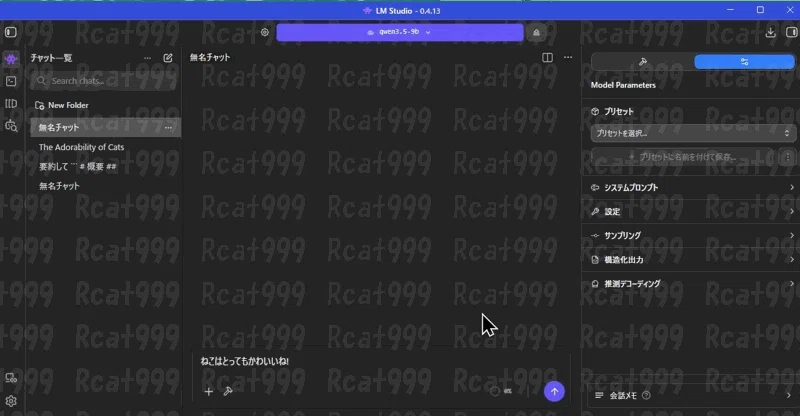Viewport: 800px width, 416px height.
Task: Open preset kebab menu beside the save field
Action: tap(788, 157)
